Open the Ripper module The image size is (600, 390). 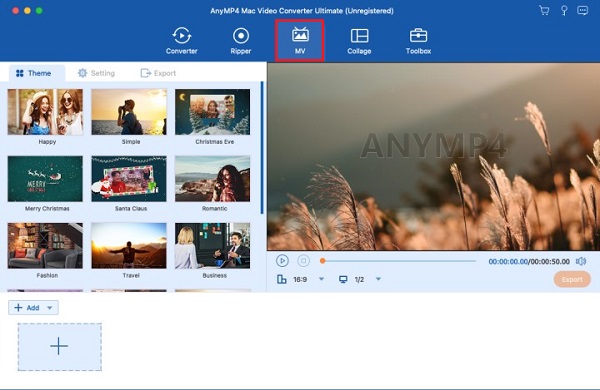coord(241,41)
